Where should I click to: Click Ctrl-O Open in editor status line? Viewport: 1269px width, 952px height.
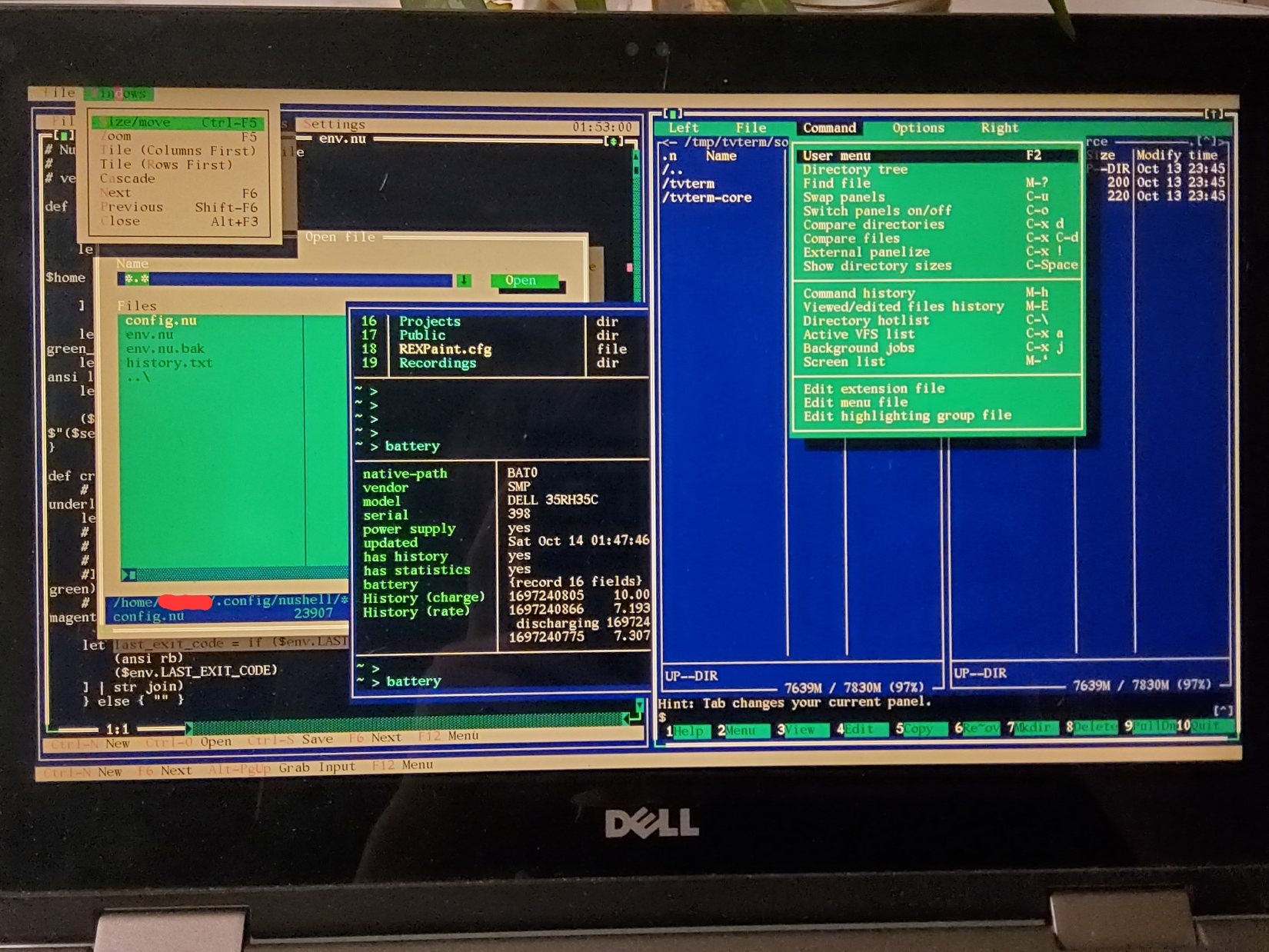188,742
